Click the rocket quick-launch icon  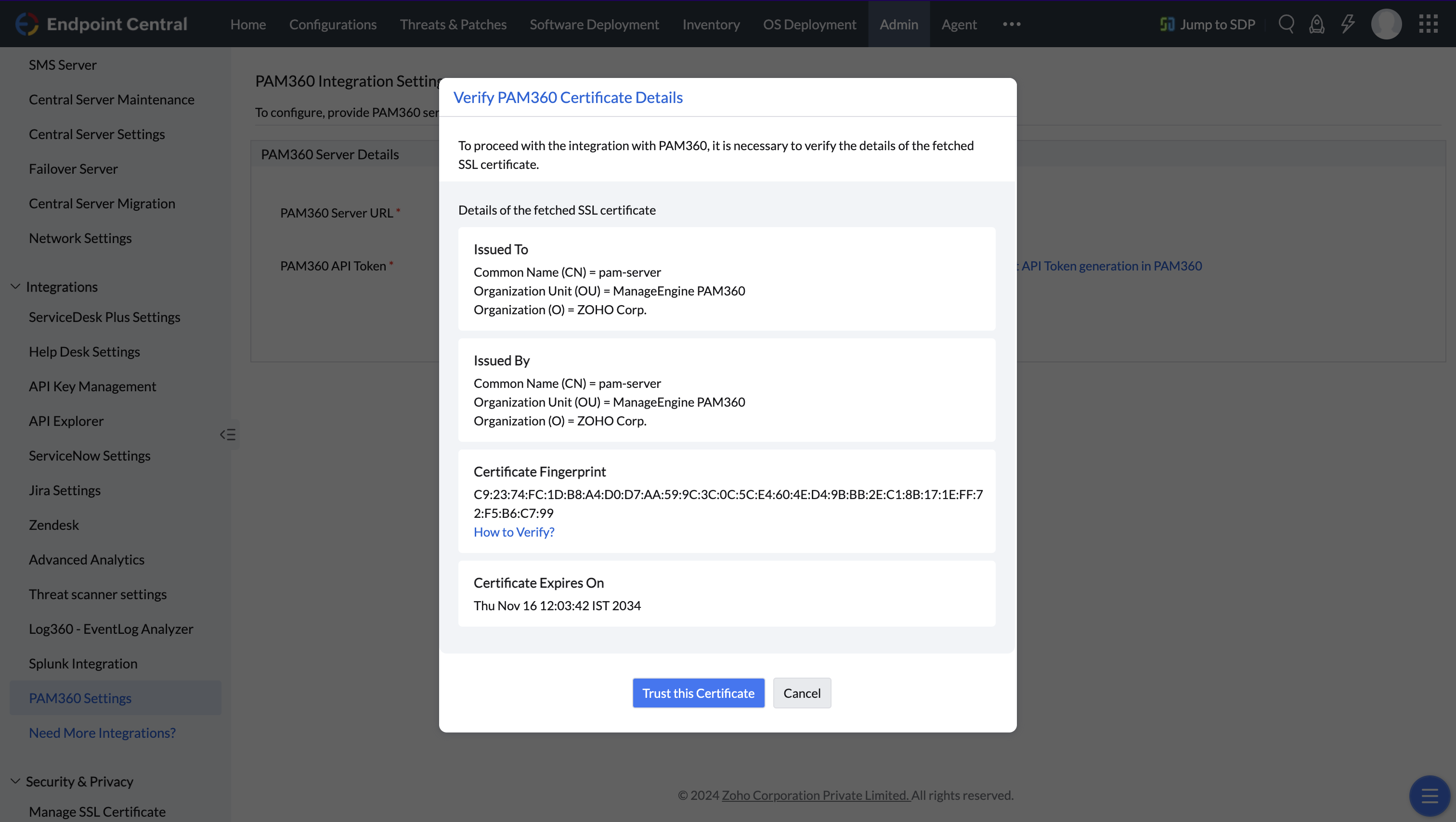[x=1316, y=24]
